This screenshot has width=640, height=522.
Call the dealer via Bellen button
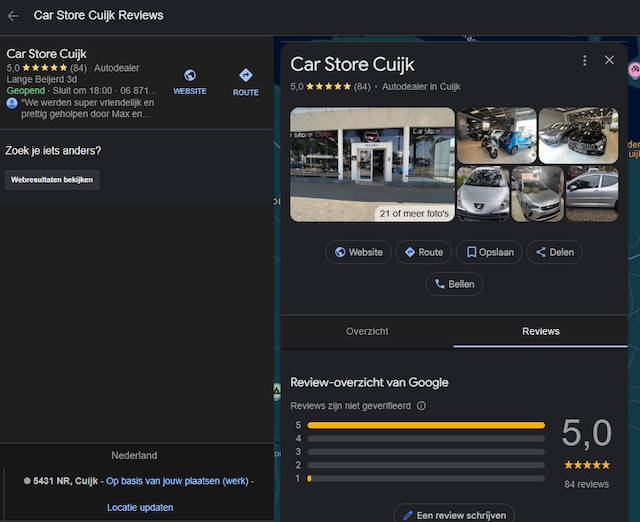454,284
